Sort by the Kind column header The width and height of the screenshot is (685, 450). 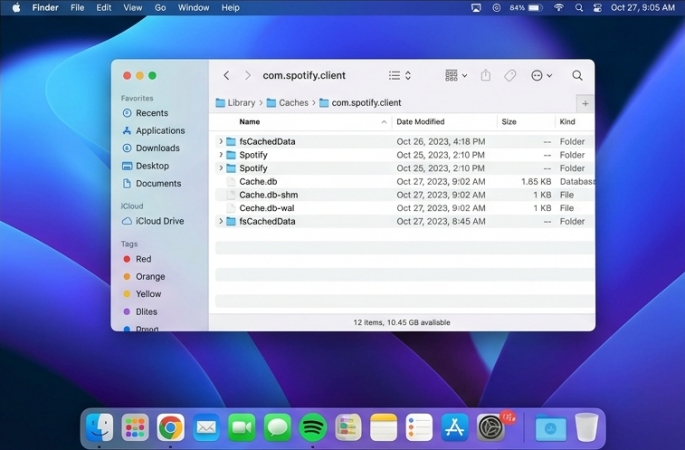click(x=567, y=122)
